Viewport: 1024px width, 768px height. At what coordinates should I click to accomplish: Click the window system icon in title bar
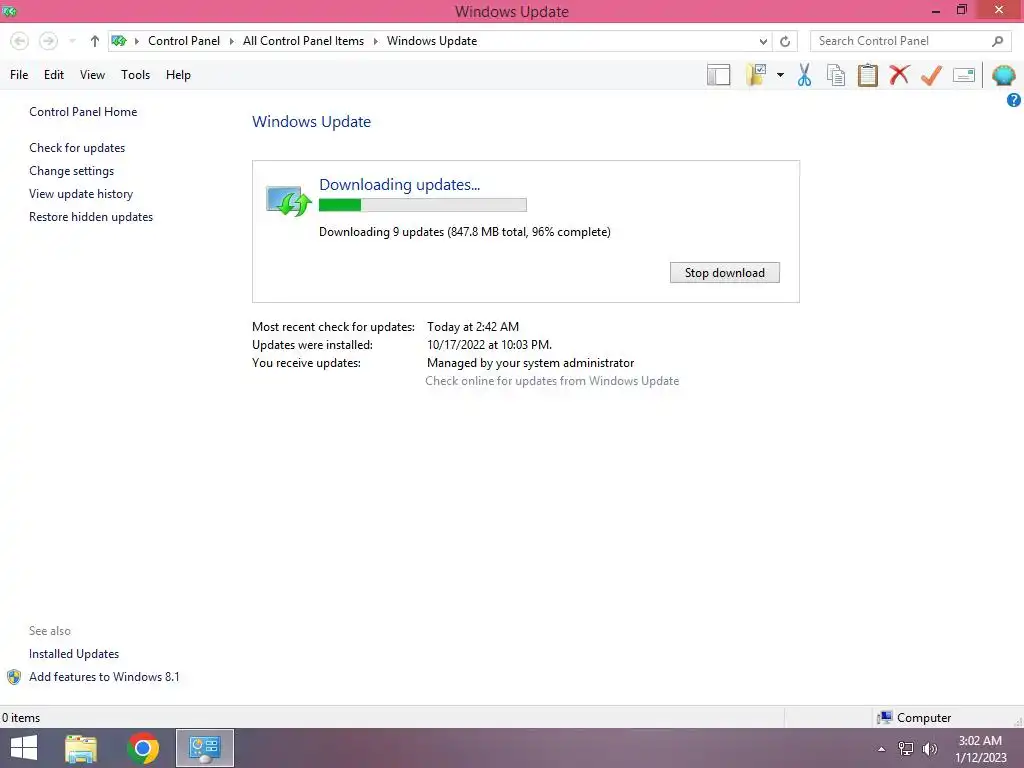pos(9,11)
